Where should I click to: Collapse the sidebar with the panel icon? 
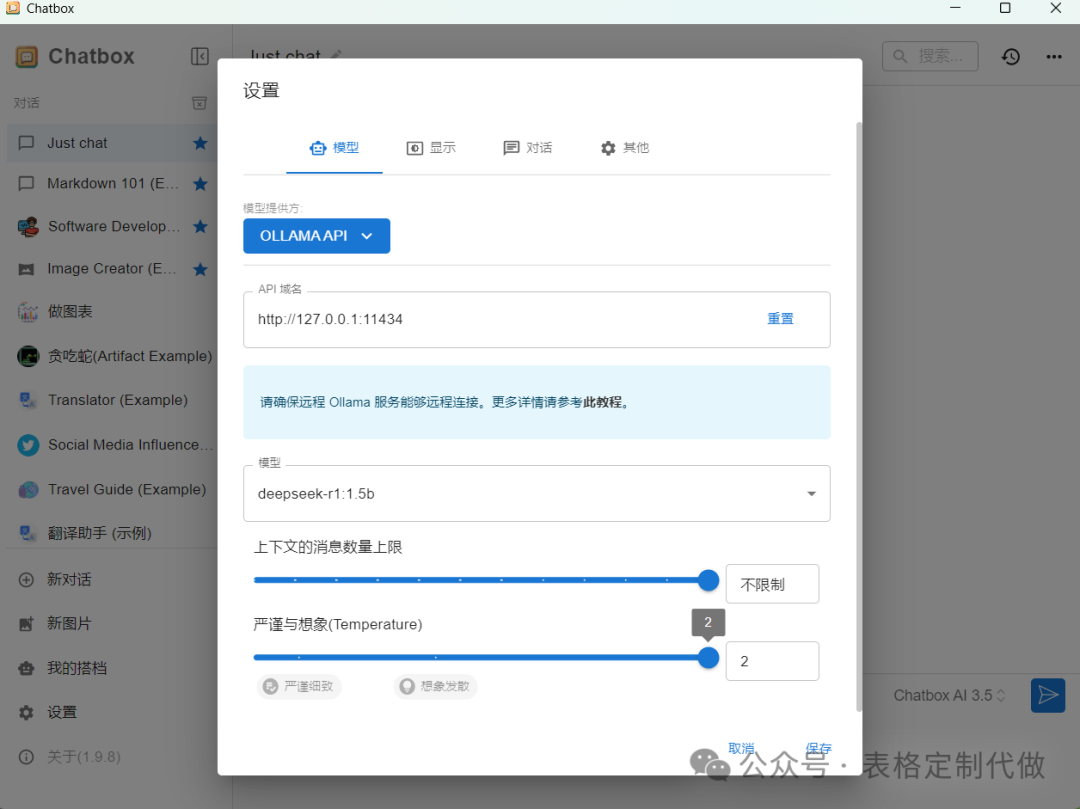point(200,56)
